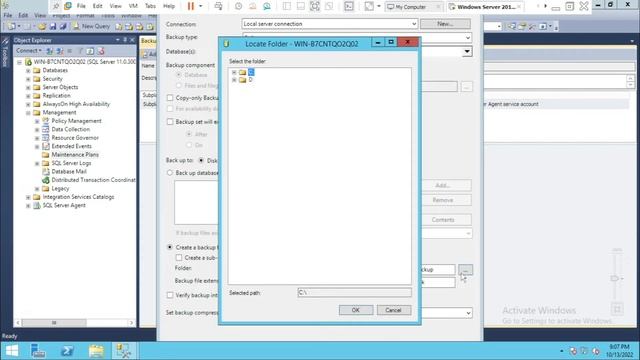The width and height of the screenshot is (640, 360).
Task: Open VMware View menu
Action: coord(116,6)
